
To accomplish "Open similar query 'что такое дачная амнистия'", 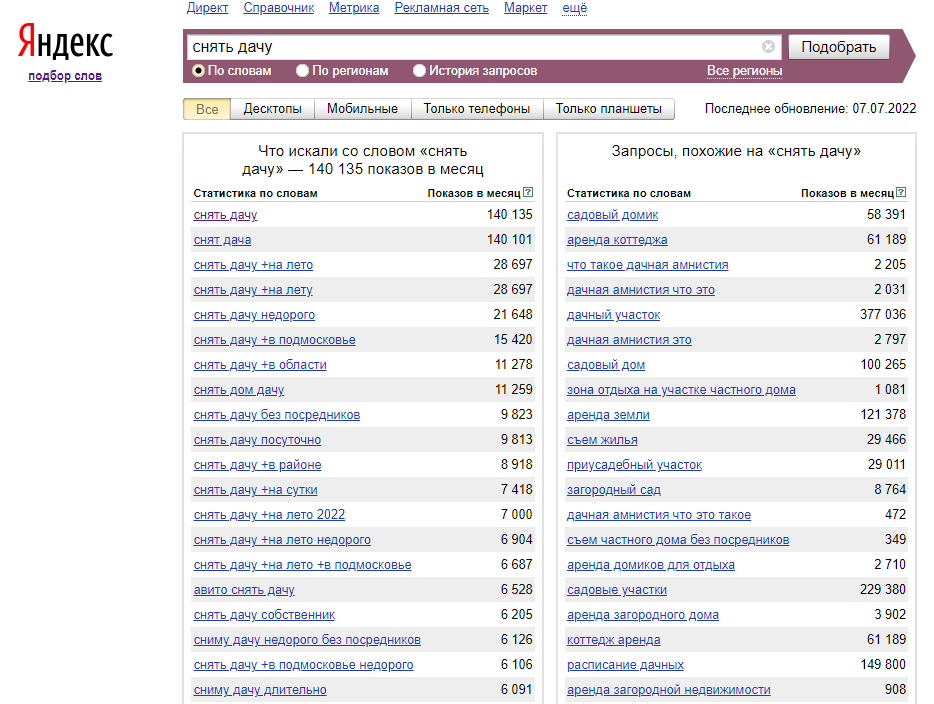I will 648,265.
